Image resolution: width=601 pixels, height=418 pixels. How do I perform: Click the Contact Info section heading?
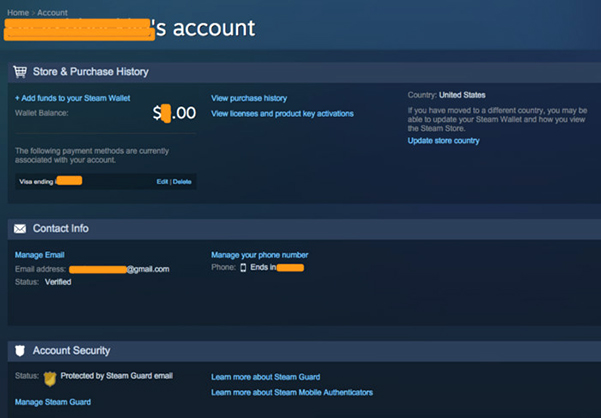pyautogui.click(x=61, y=228)
